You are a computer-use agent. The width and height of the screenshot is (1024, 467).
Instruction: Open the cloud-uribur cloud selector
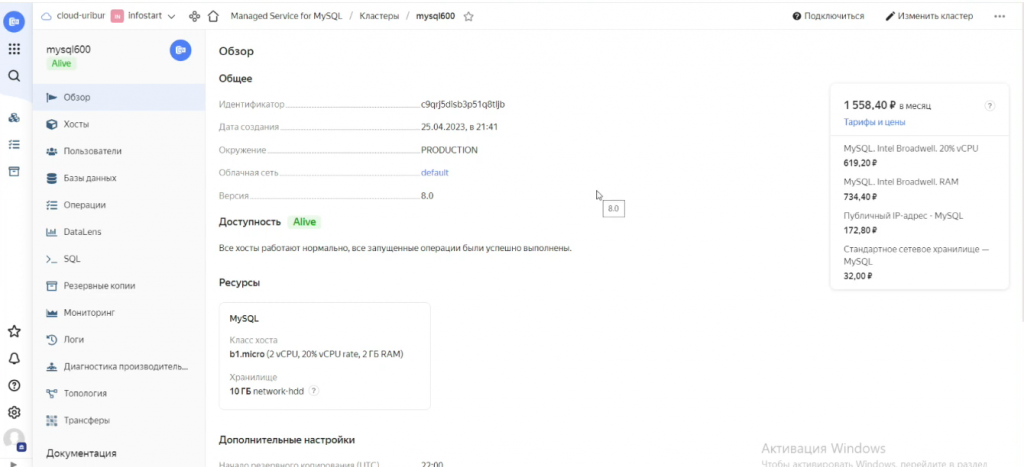click(x=73, y=16)
